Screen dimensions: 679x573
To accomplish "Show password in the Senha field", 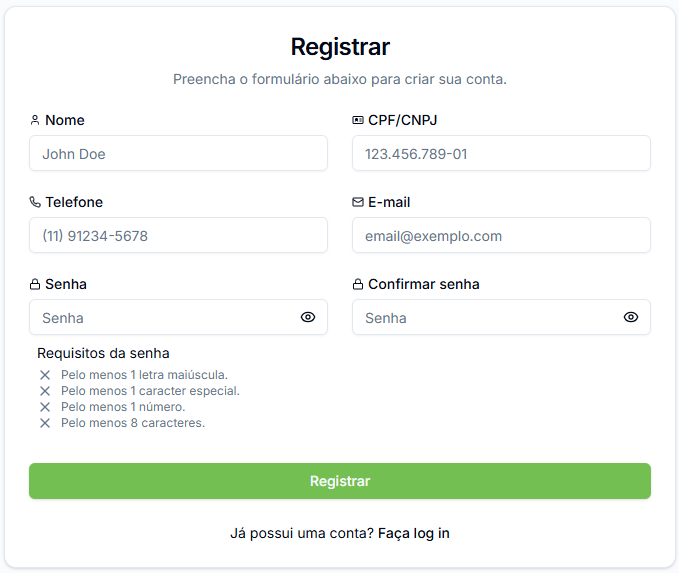I will pyautogui.click(x=308, y=317).
